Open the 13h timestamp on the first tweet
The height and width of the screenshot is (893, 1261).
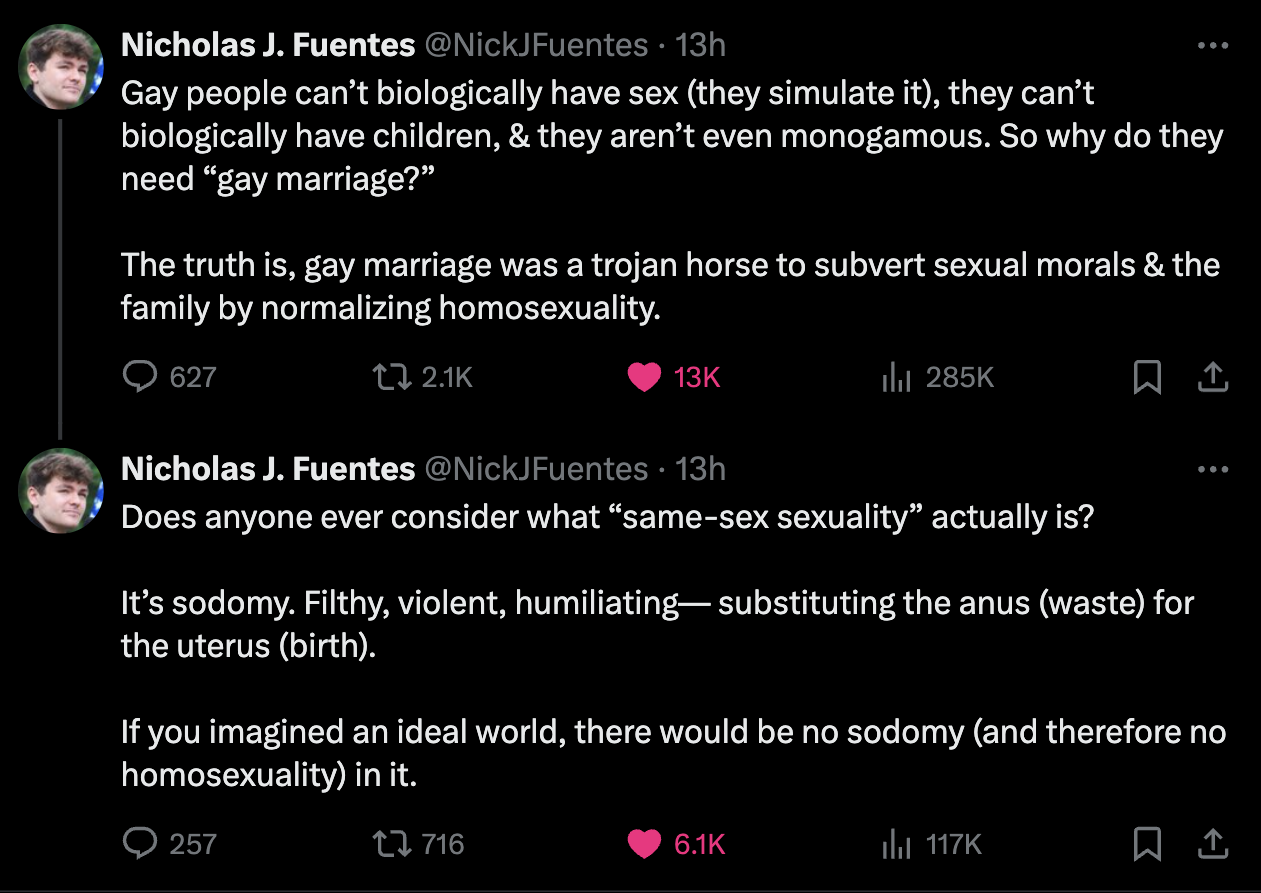[x=701, y=45]
